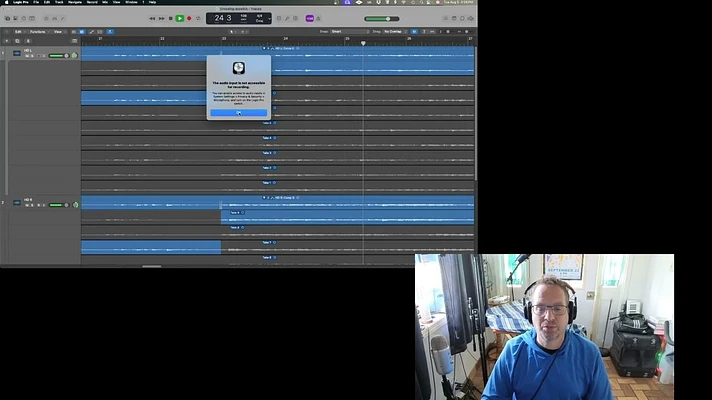712x400 pixels.
Task: Toggle the Metronome button
Action: click(318, 19)
